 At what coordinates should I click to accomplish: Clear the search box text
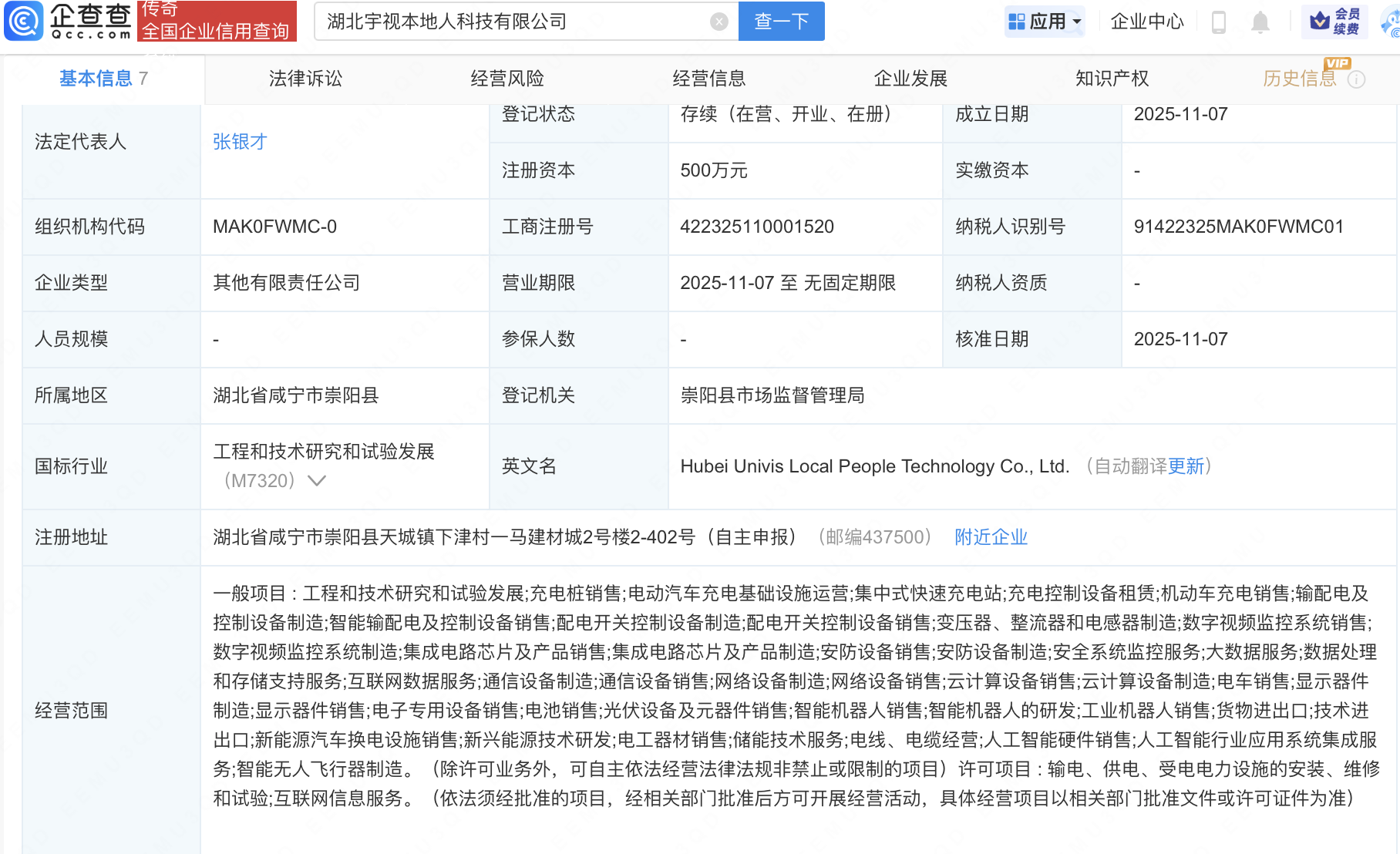[x=719, y=22]
